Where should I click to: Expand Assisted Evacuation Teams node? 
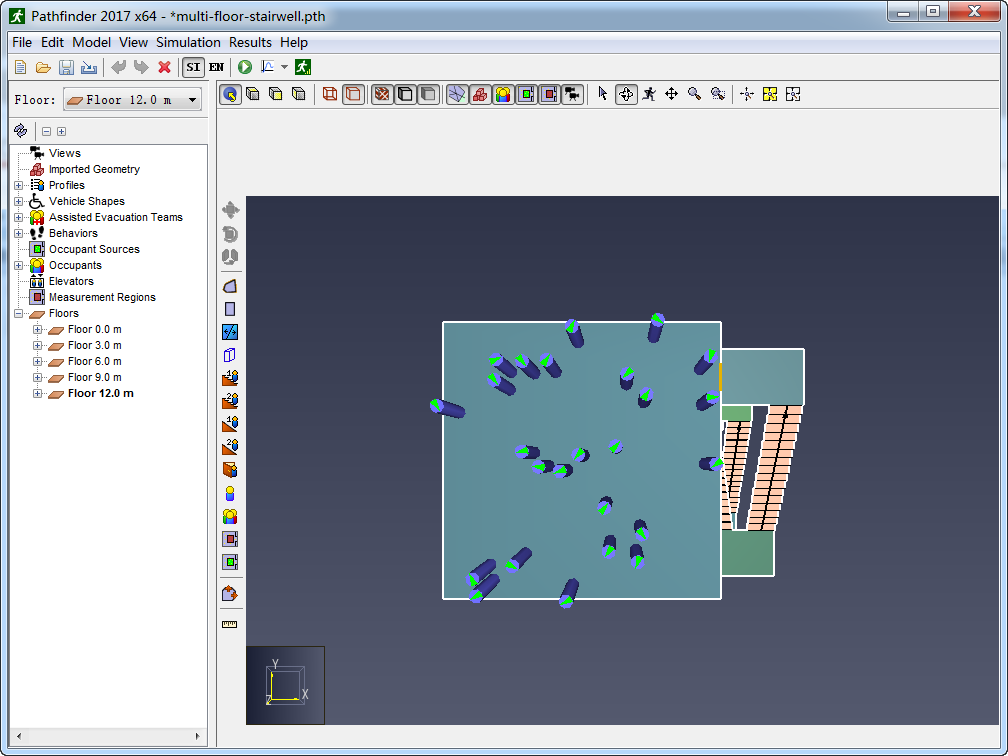click(19, 217)
